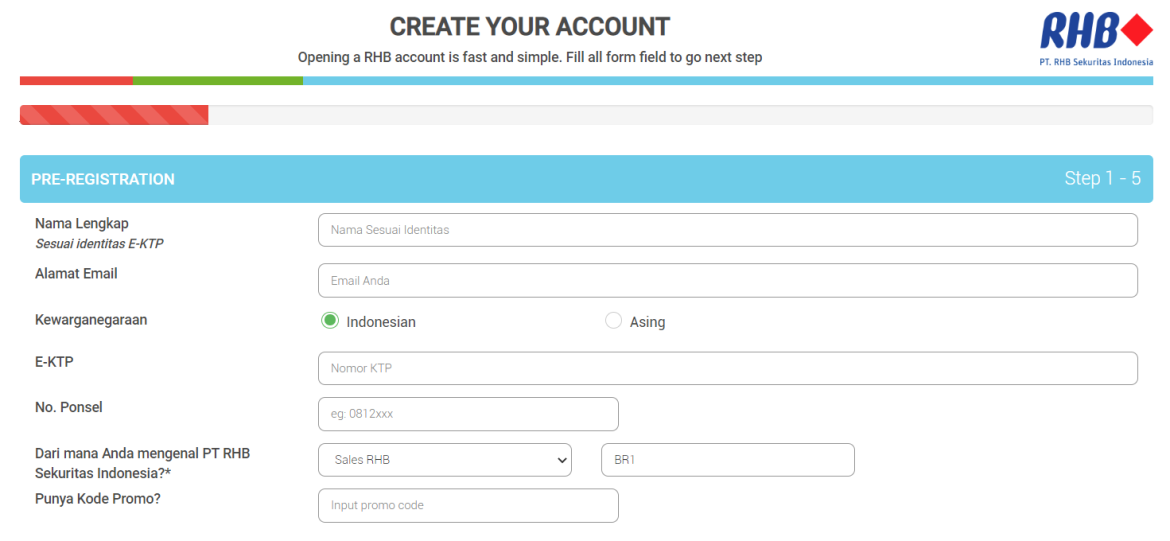Click the CREATE YOUR ACCOUNT heading
1170x541 pixels.
tap(530, 27)
